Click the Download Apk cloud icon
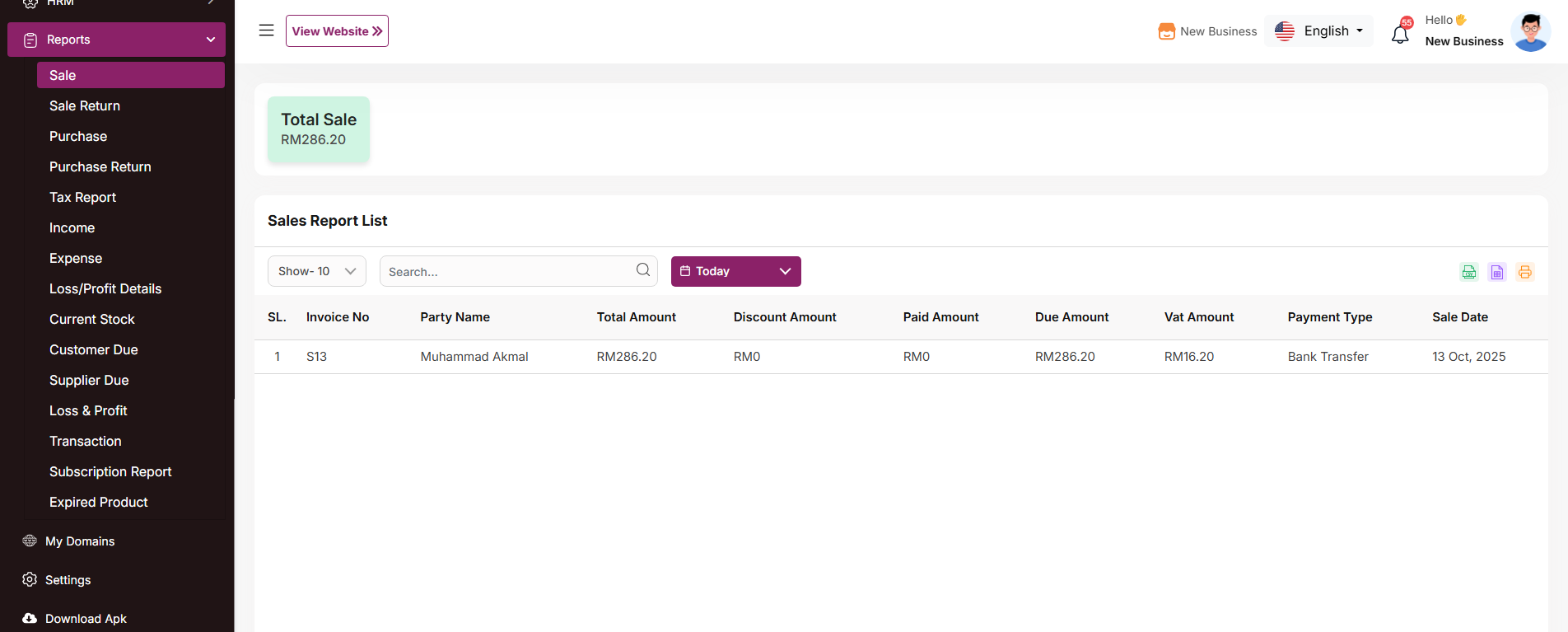The height and width of the screenshot is (632, 1568). point(30,618)
